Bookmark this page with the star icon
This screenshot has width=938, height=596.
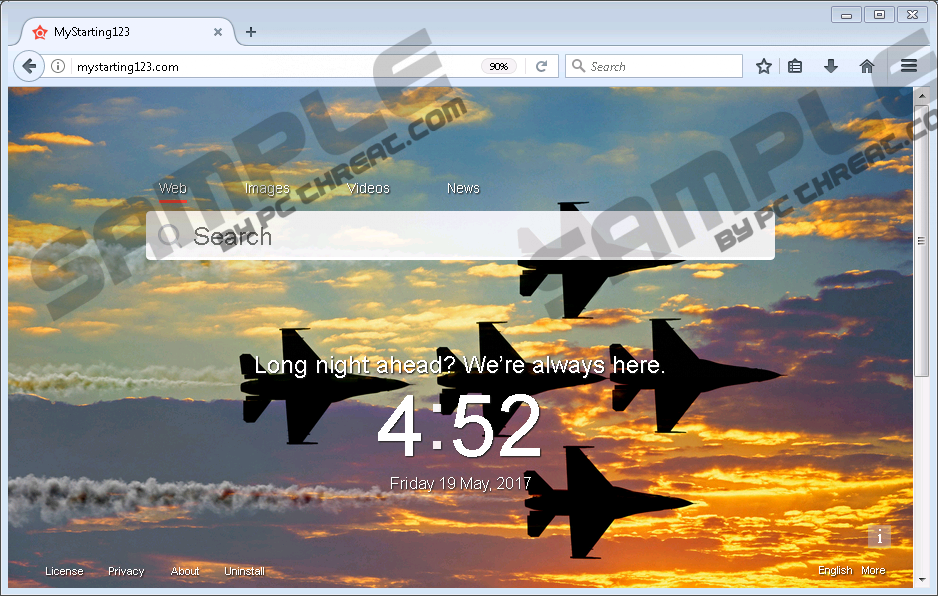pos(764,67)
